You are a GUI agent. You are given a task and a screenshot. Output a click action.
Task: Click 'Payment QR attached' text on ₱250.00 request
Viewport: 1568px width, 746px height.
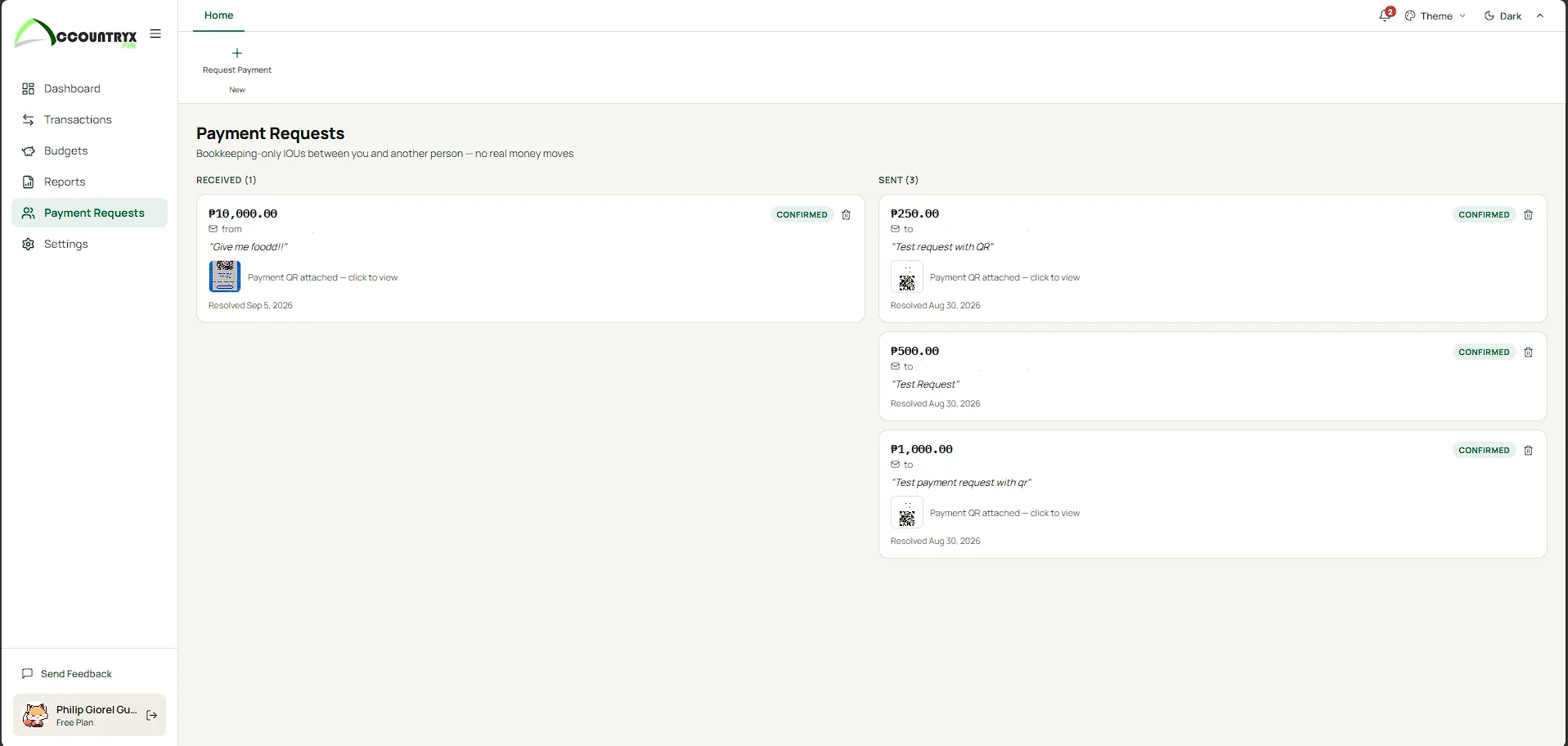point(1004,277)
